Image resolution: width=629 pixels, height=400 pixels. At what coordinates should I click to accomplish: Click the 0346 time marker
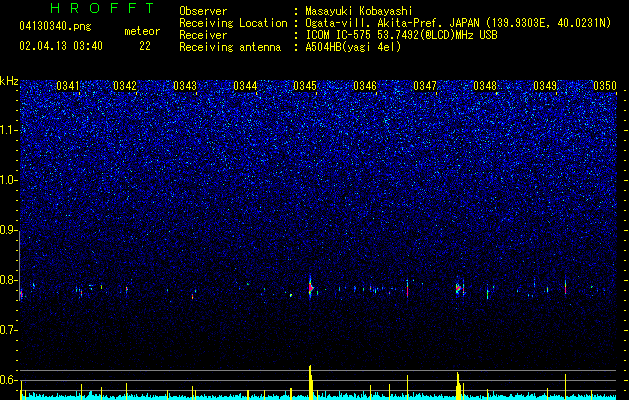pos(365,86)
